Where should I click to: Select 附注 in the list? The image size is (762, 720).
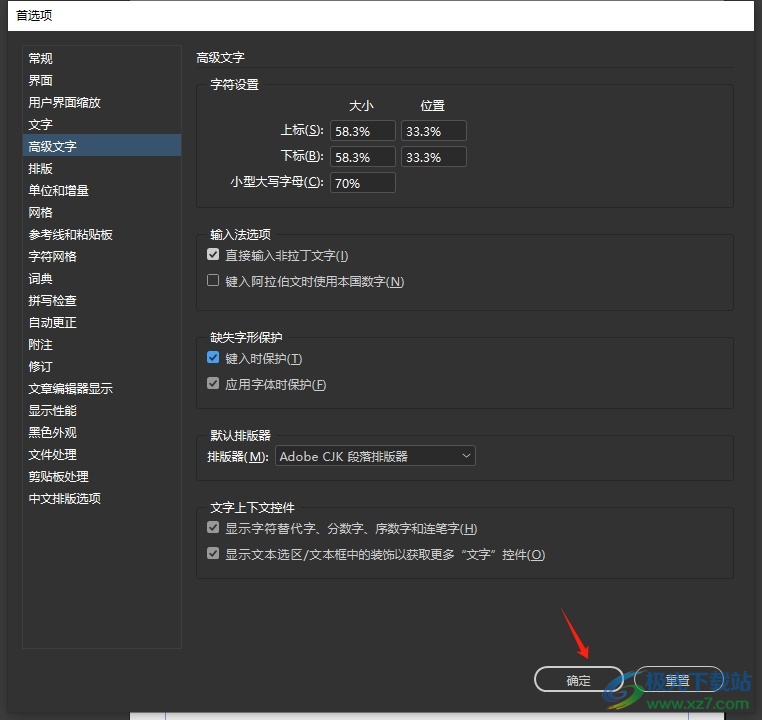point(102,344)
